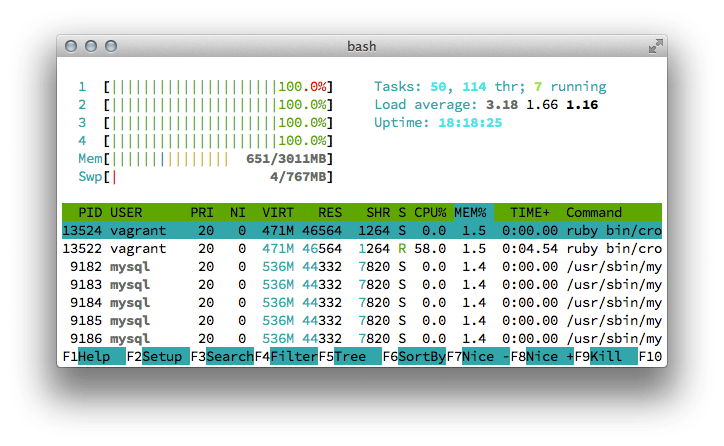This screenshot has width=724, height=446.
Task: Select F9 Kill in the footer
Action: tap(606, 356)
